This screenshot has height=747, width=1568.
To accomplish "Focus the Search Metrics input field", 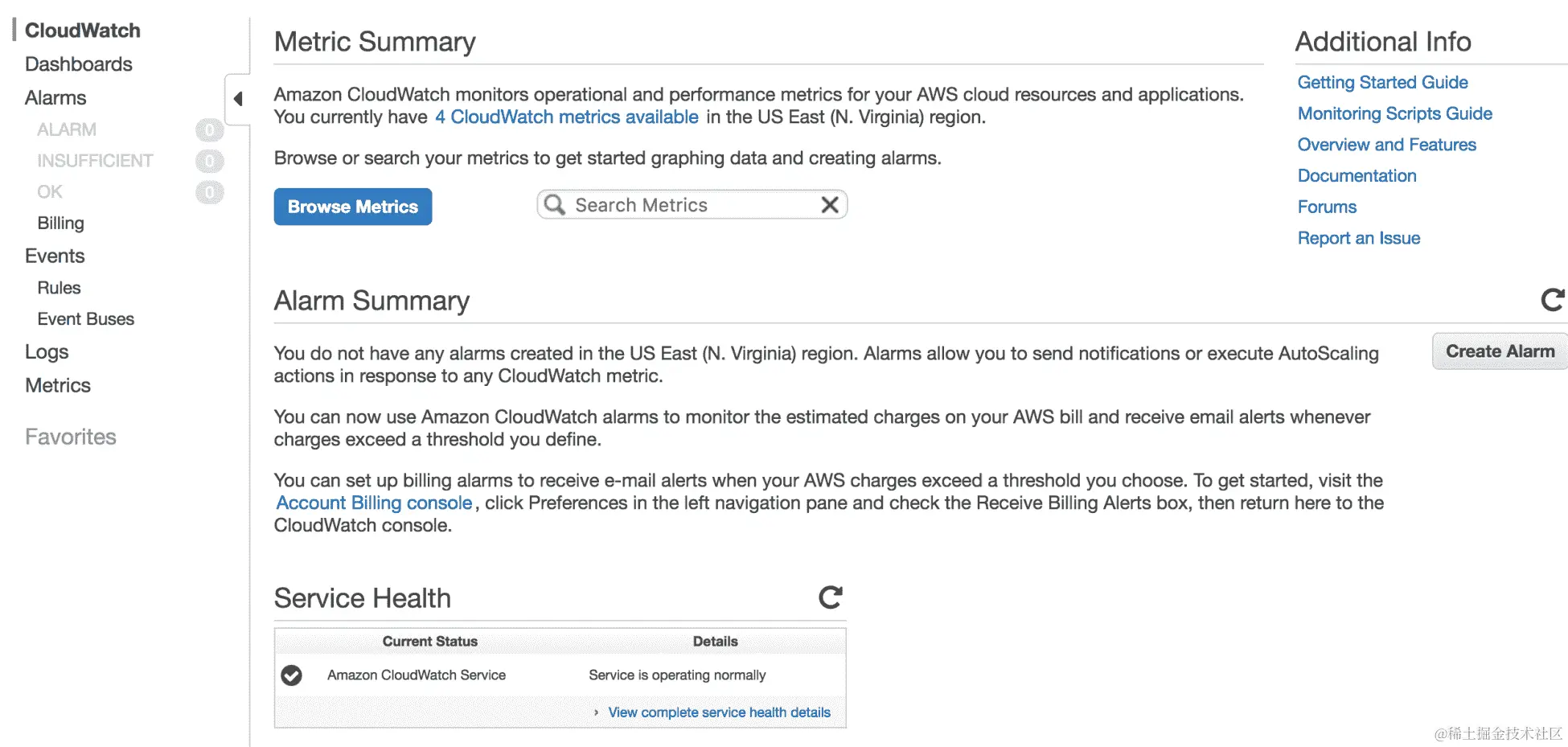I will pos(692,205).
